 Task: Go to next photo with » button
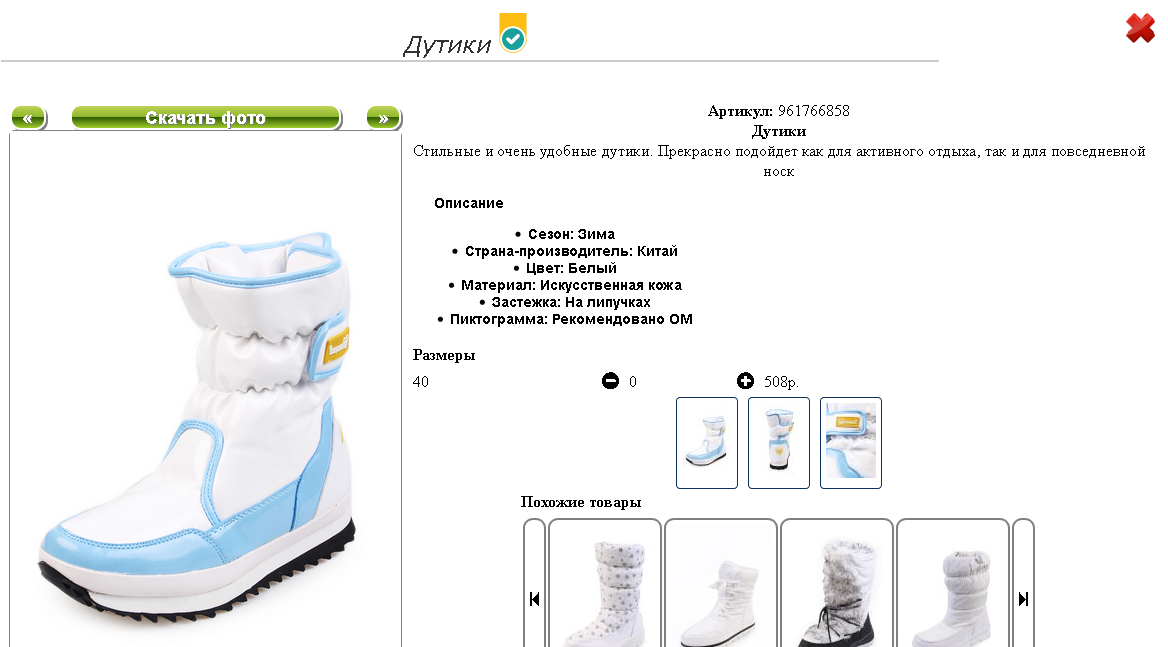(384, 118)
